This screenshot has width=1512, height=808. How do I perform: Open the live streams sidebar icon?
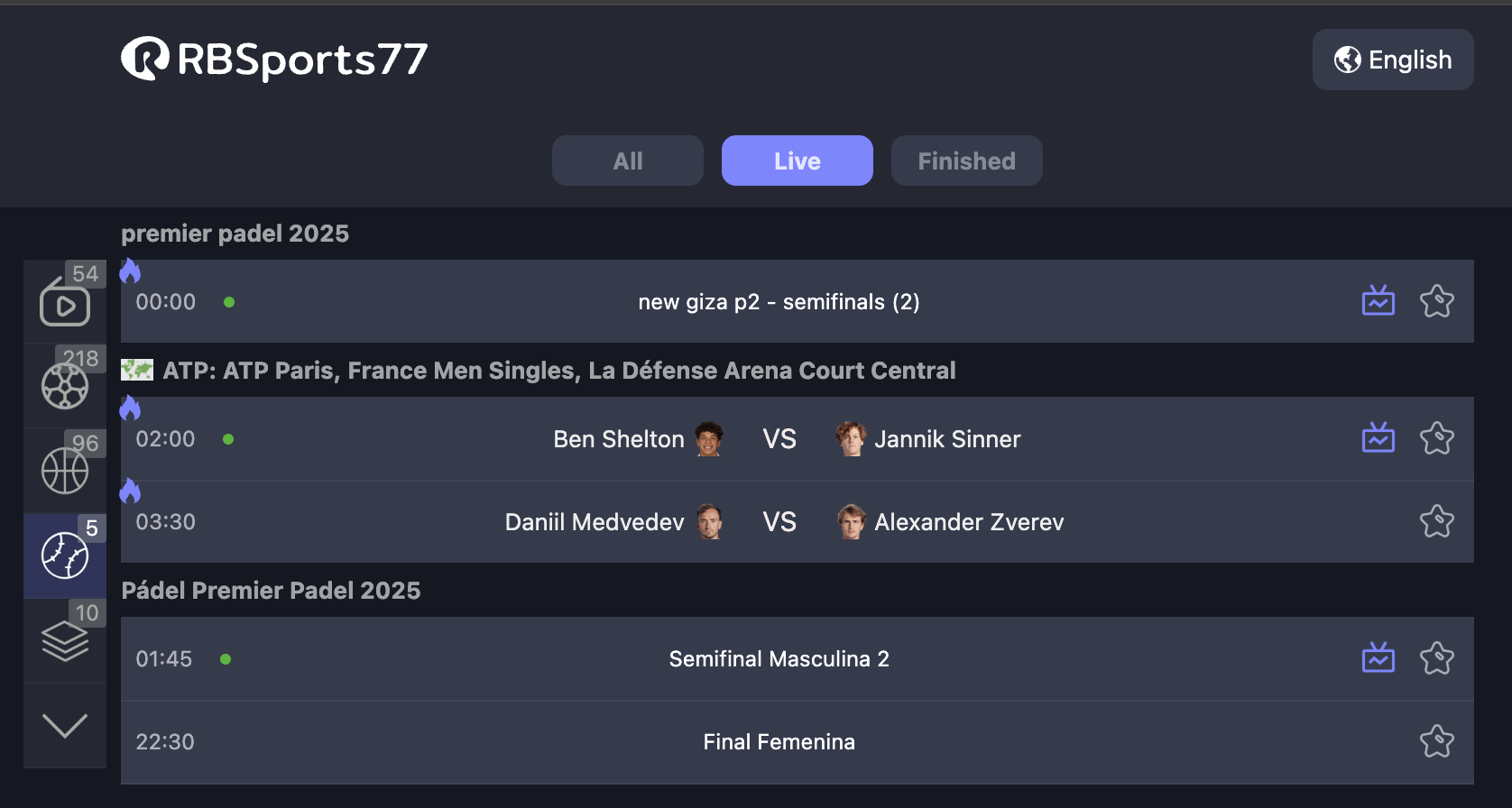pyautogui.click(x=64, y=302)
